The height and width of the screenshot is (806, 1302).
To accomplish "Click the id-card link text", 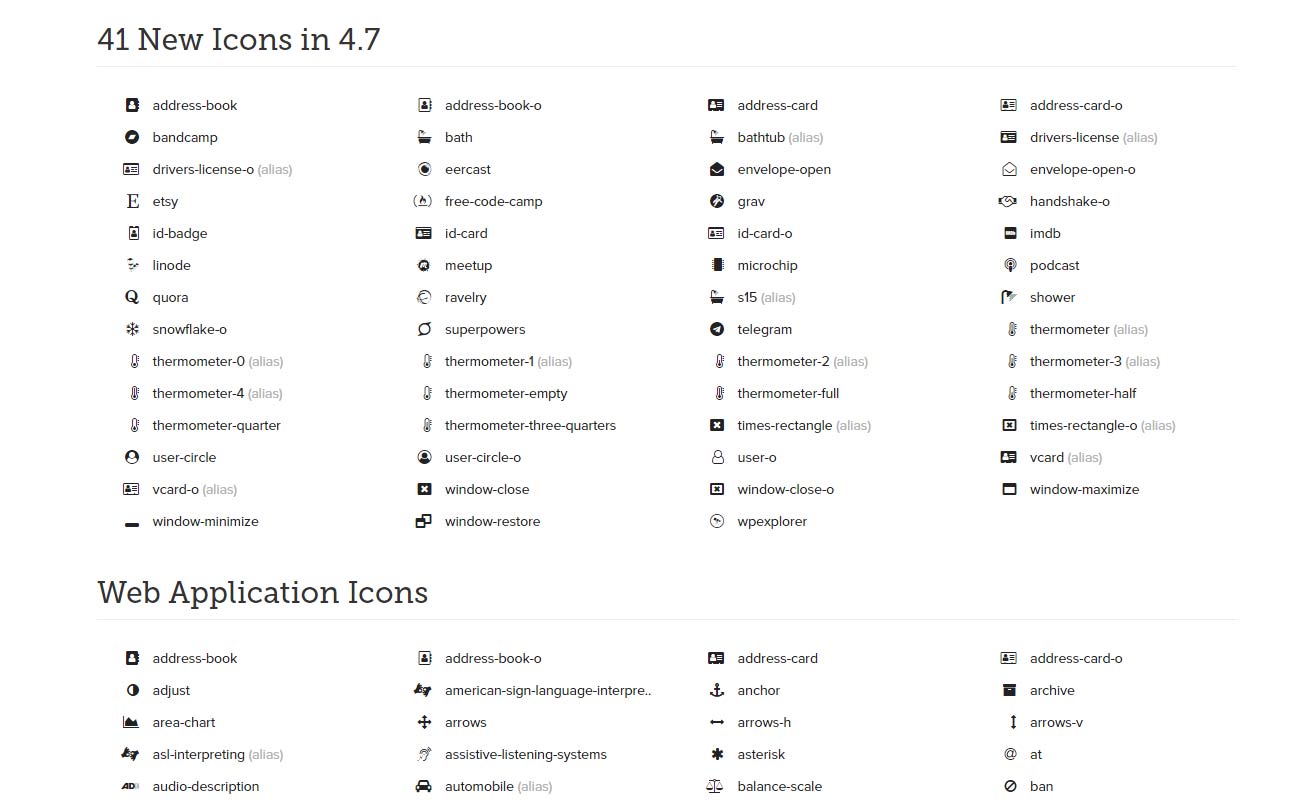I will click(x=466, y=233).
